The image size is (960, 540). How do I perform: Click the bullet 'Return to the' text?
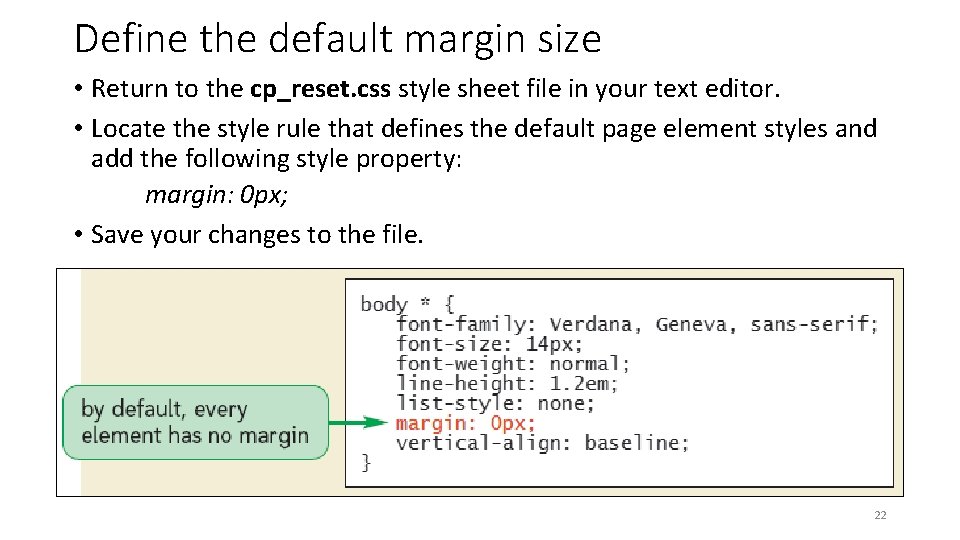click(x=167, y=89)
